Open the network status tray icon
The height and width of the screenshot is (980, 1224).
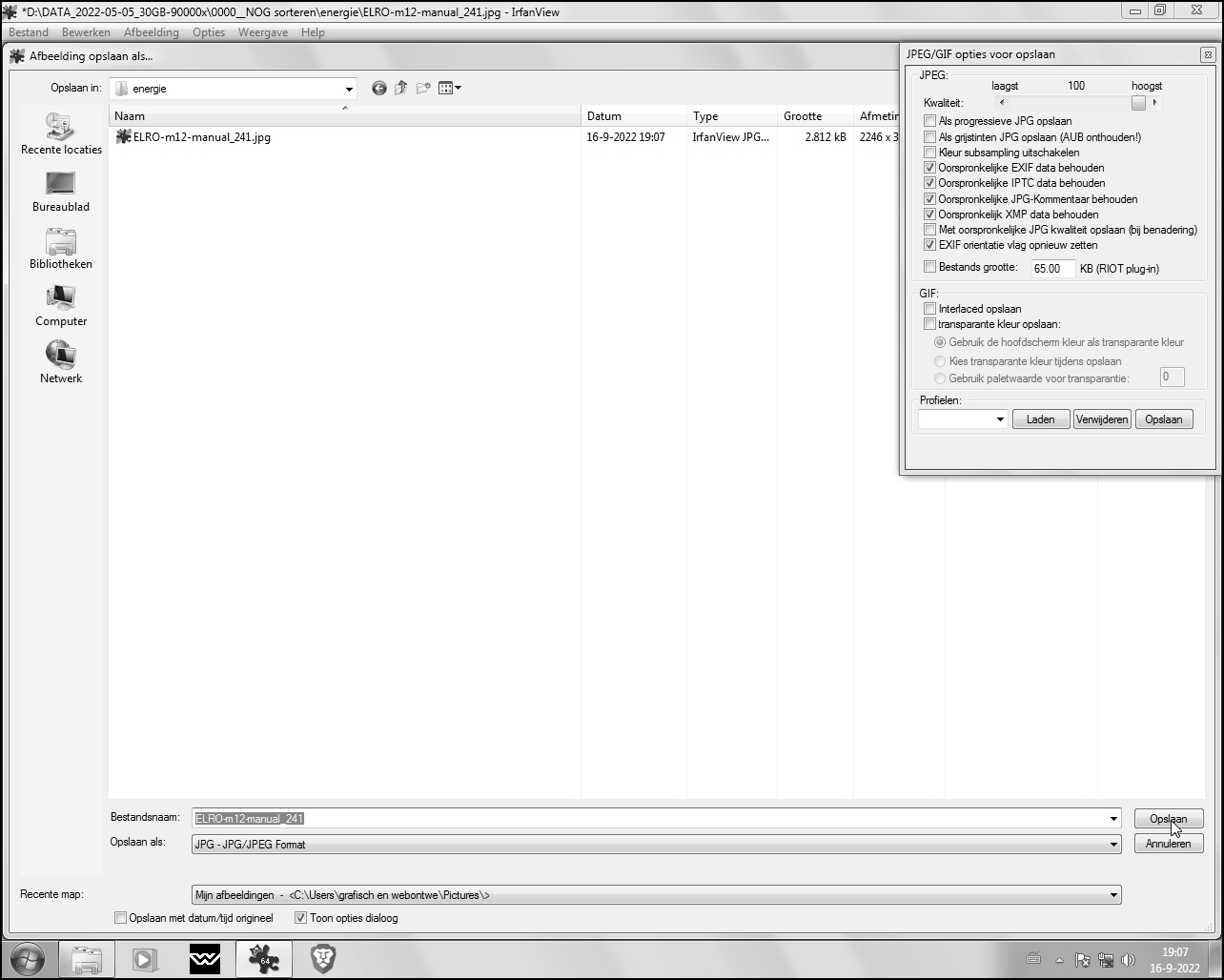coord(1106,960)
